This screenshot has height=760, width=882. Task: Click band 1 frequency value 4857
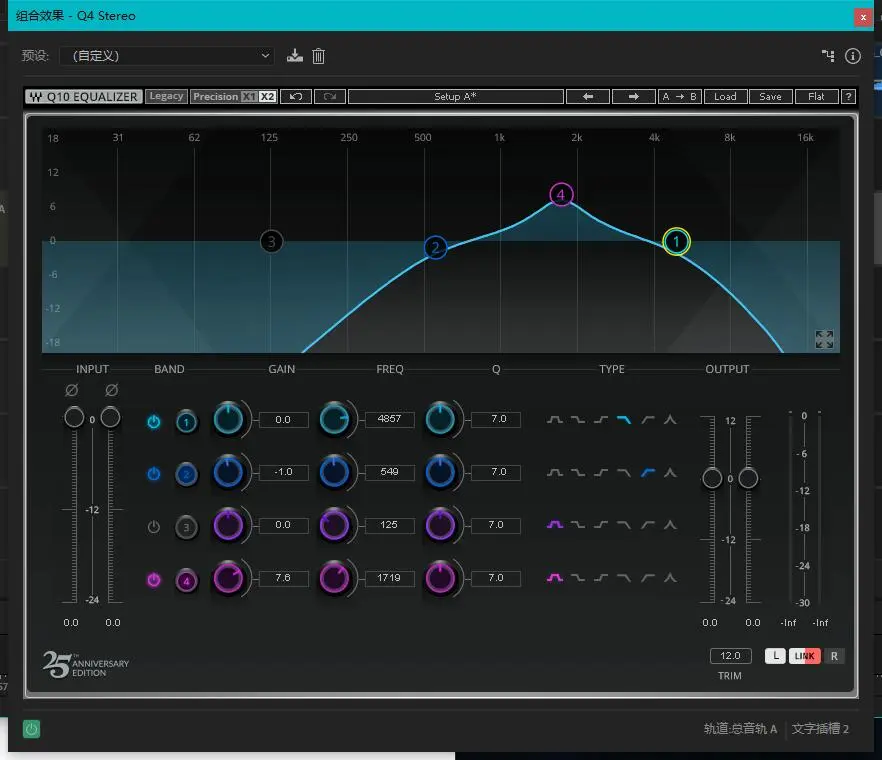[389, 419]
